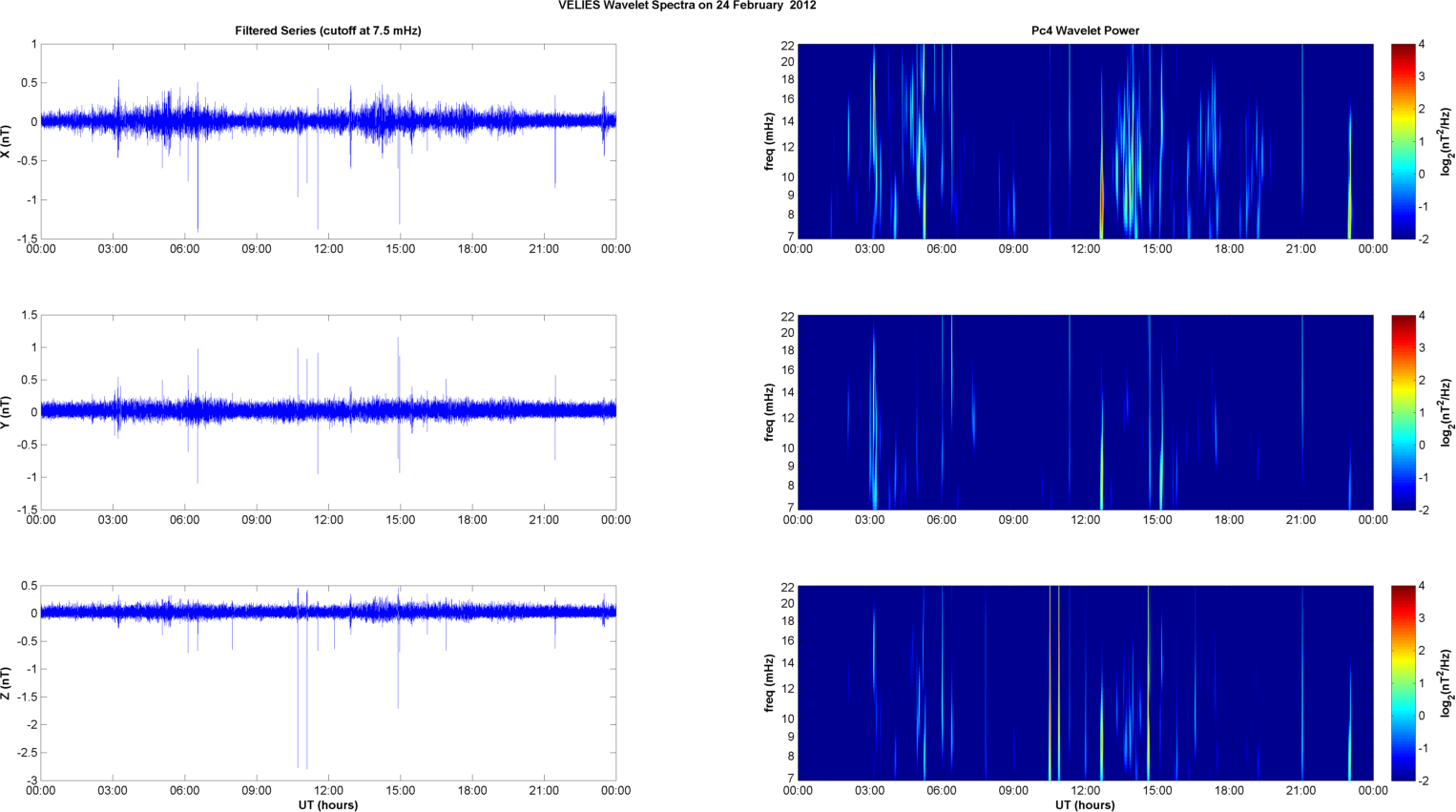Select "freq (mHz)" label of bottom wavelet panel

click(769, 683)
